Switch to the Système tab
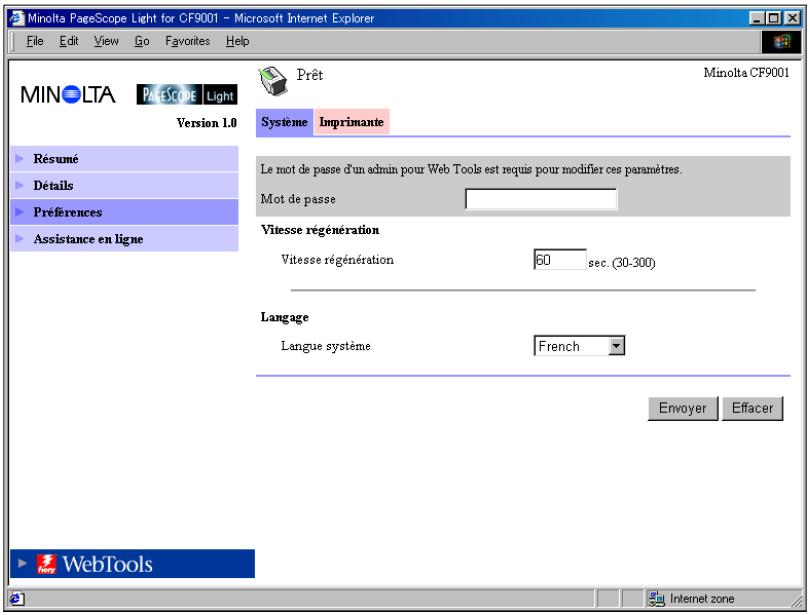The image size is (810, 615). [x=284, y=122]
